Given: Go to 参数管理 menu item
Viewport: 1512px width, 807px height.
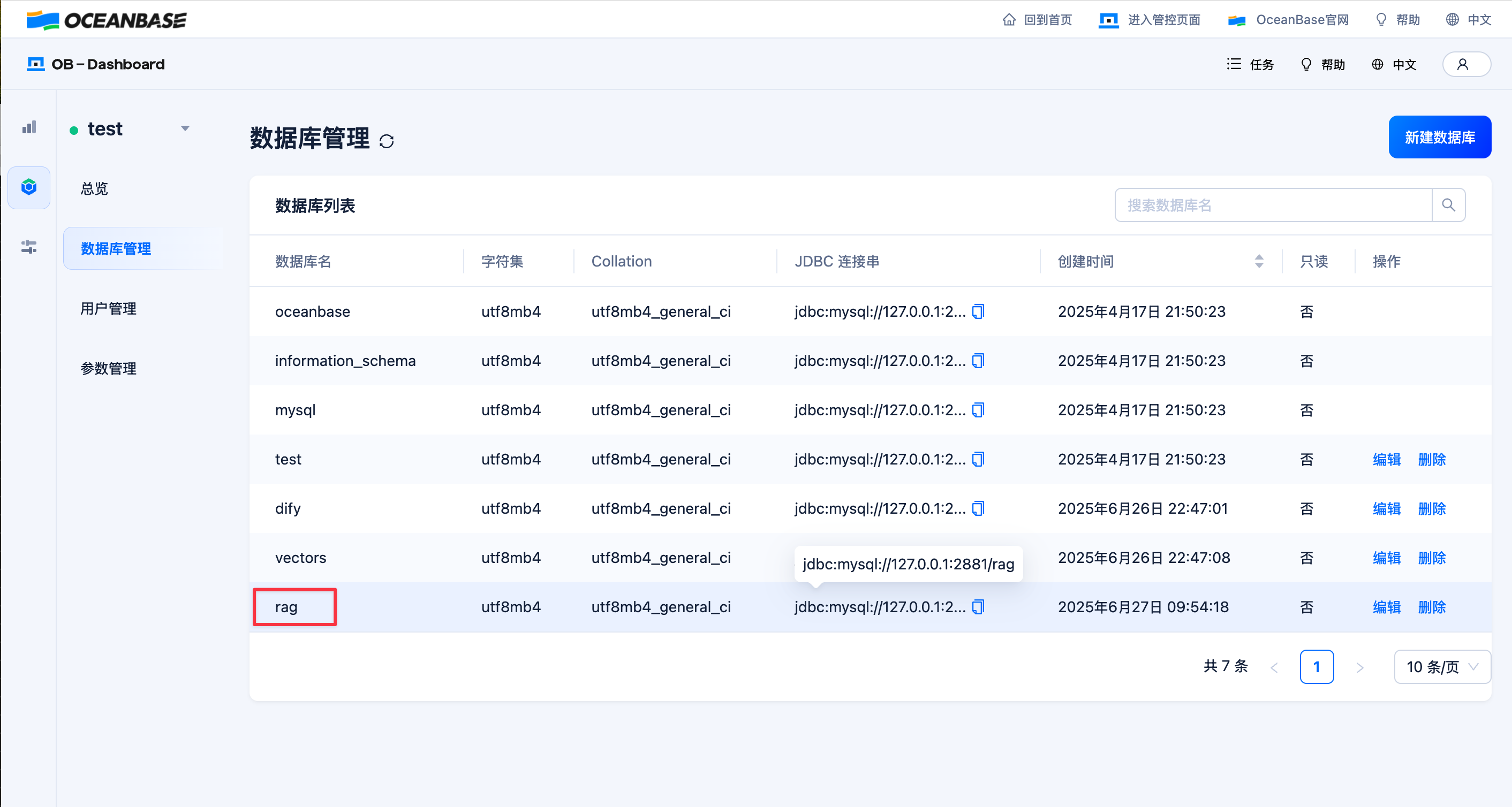Looking at the screenshot, I should [109, 368].
